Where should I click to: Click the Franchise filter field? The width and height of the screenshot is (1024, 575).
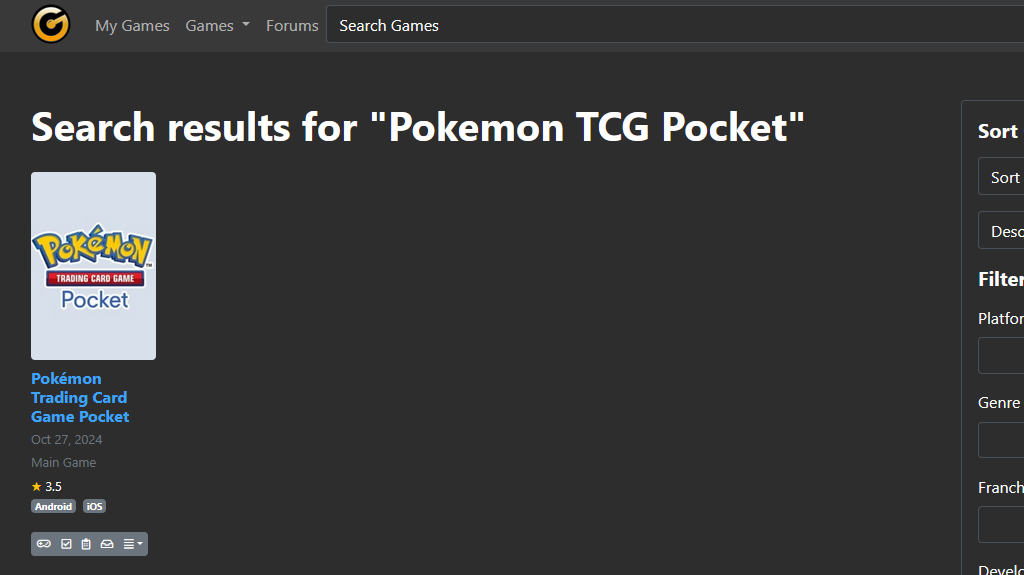pos(1002,524)
